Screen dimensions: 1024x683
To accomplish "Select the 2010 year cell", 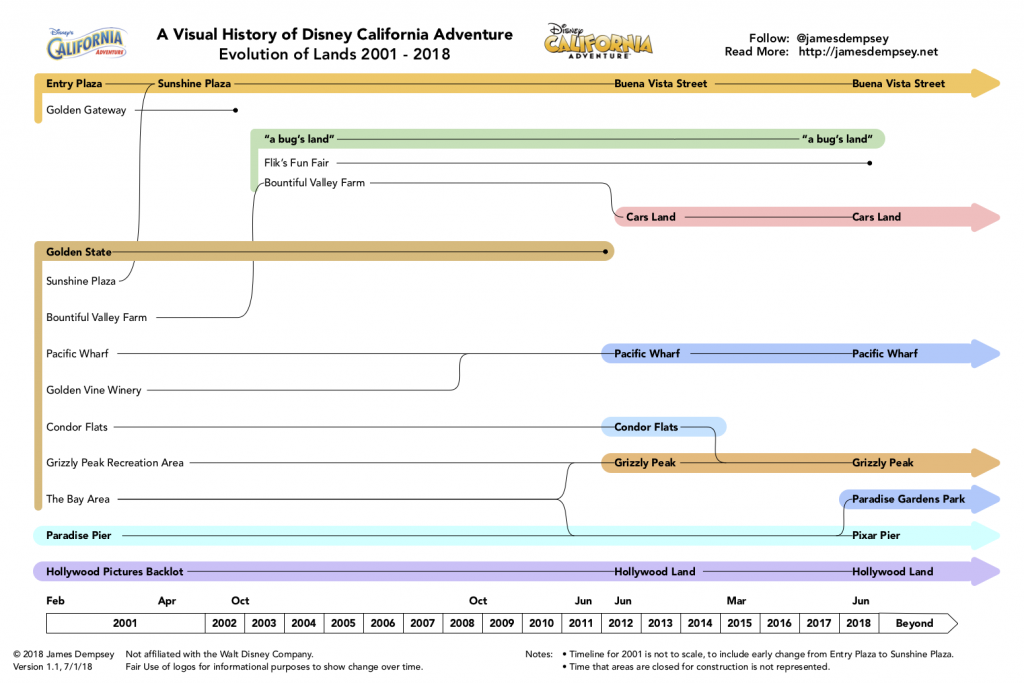I will (541, 623).
